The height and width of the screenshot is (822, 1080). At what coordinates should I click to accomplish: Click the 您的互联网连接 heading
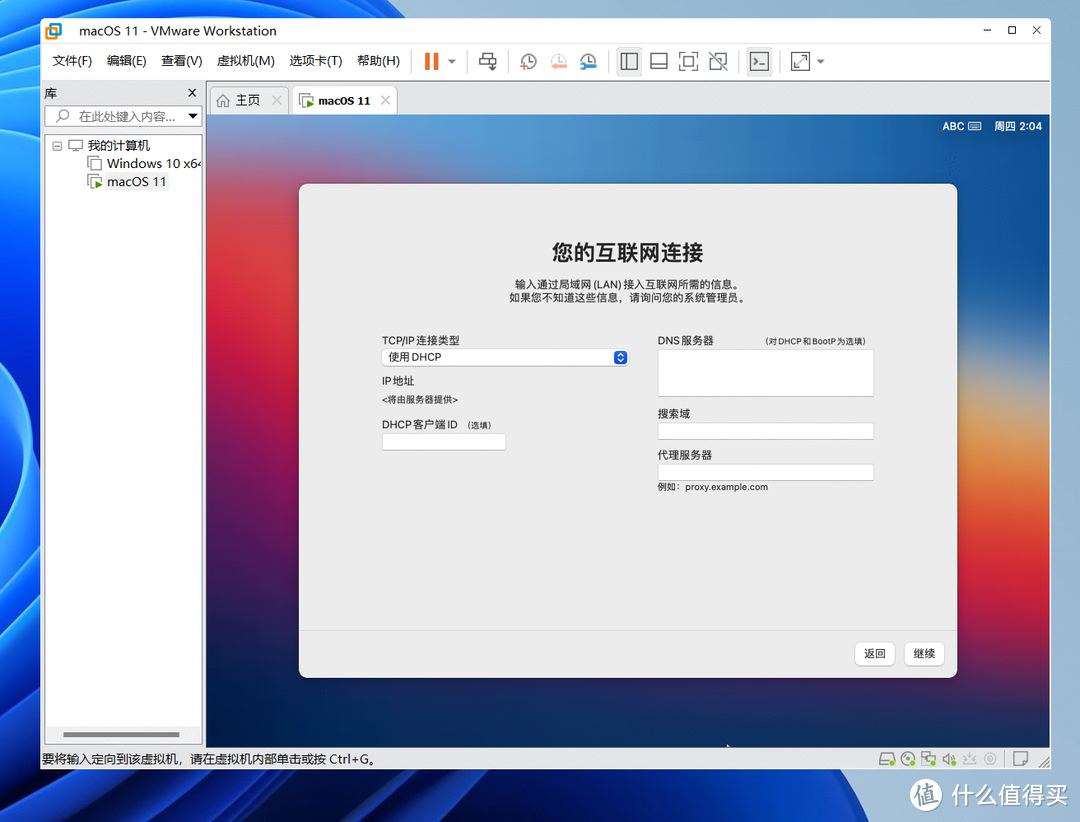[x=627, y=252]
